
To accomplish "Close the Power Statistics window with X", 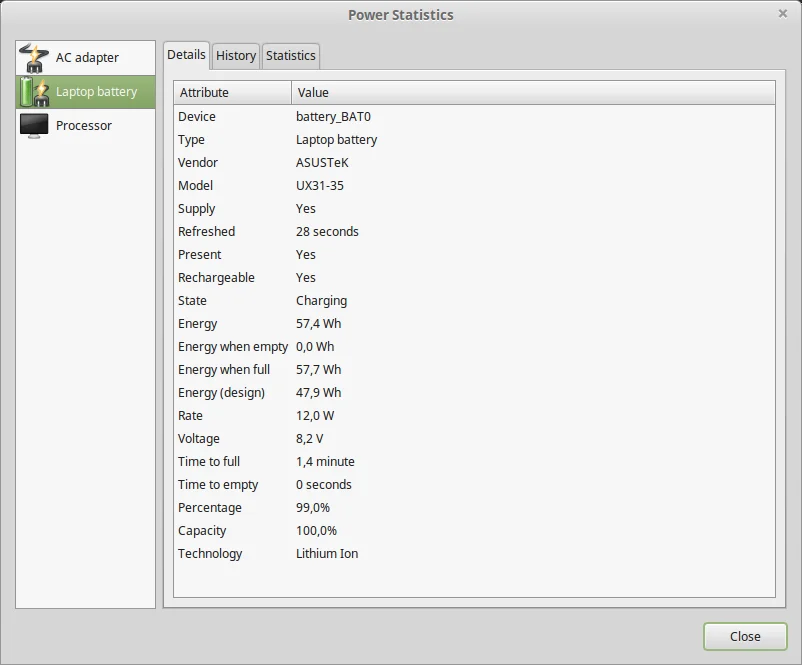I will 783,14.
